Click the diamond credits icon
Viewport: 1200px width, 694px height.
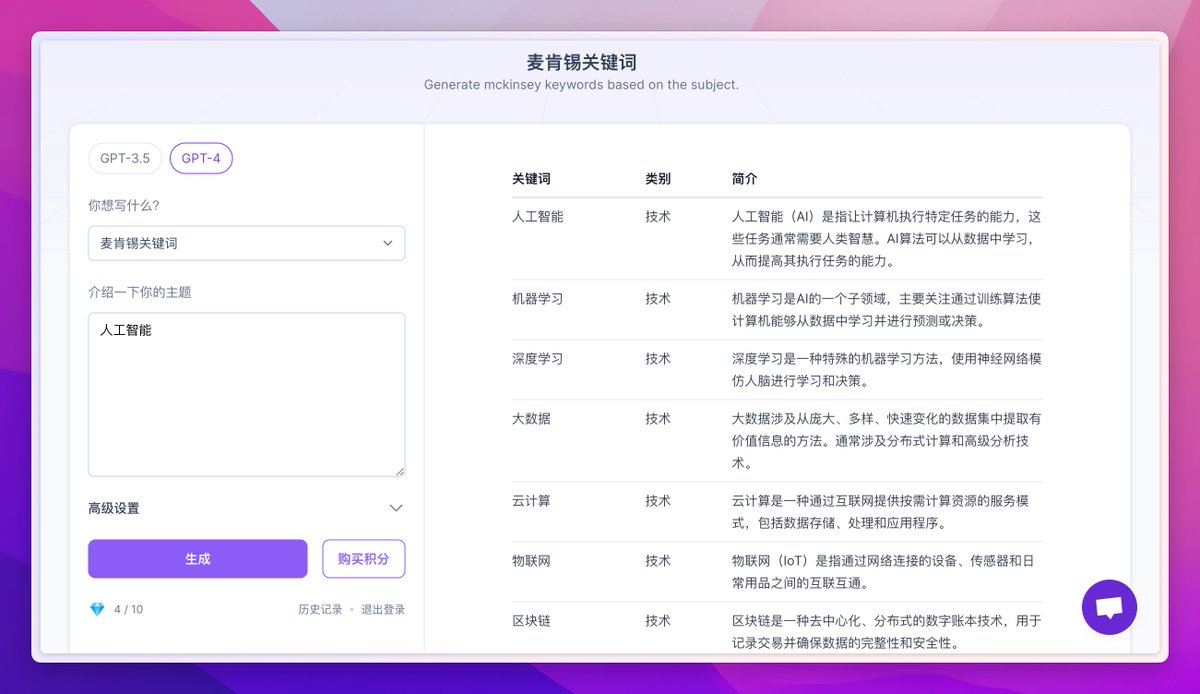97,609
